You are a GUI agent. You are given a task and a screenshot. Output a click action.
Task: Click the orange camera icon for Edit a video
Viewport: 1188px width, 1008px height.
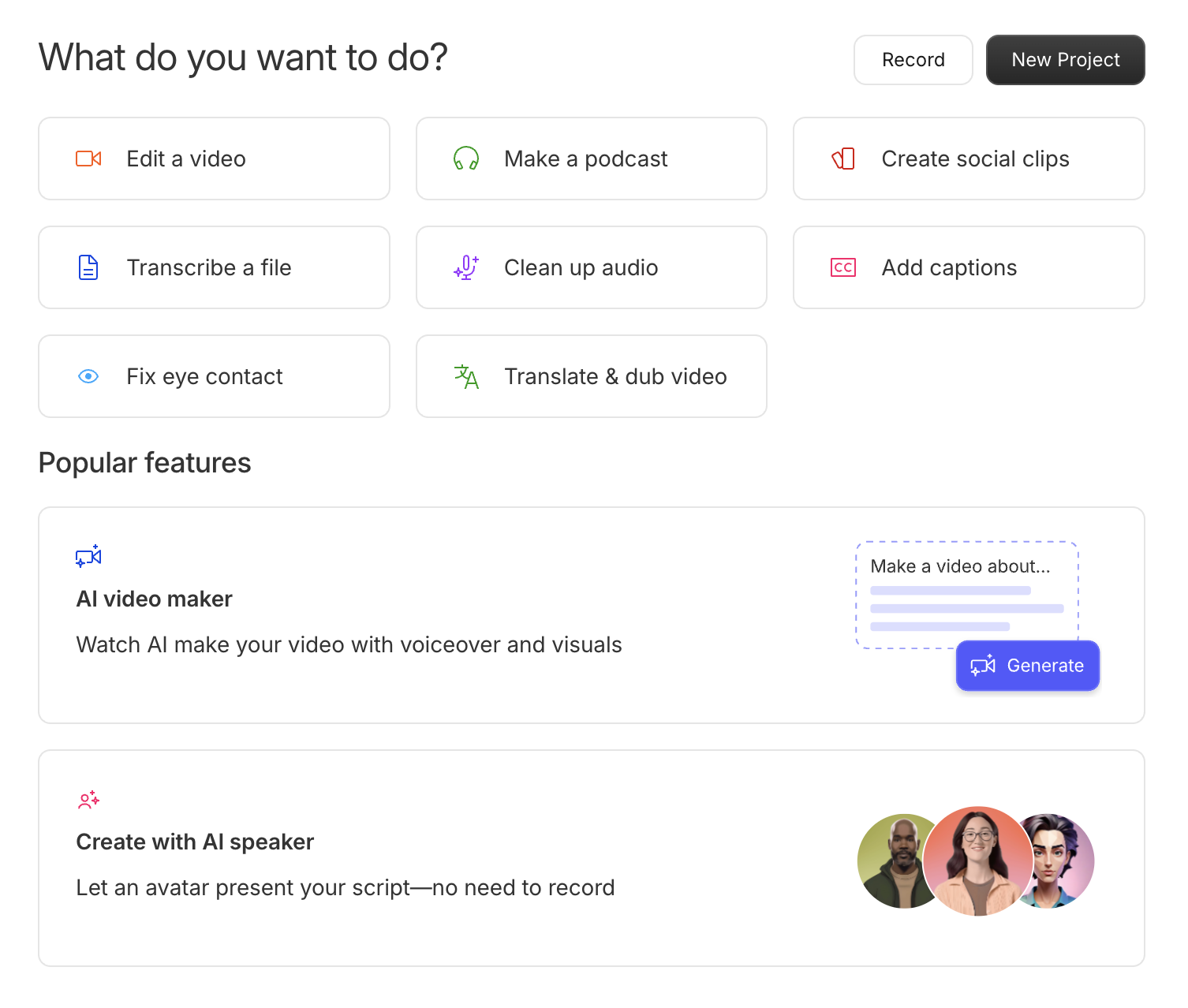[88, 159]
